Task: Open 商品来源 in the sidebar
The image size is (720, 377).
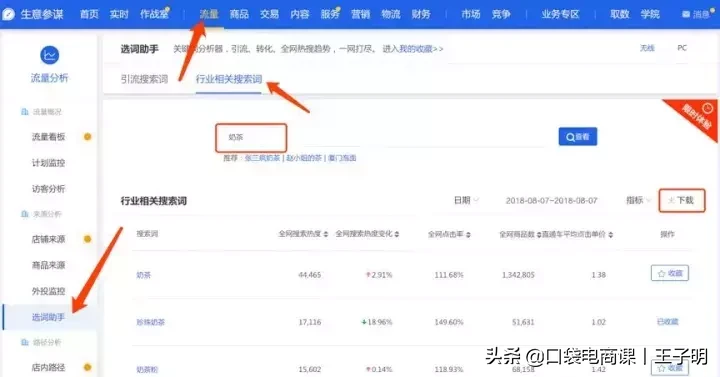Action: click(x=49, y=265)
